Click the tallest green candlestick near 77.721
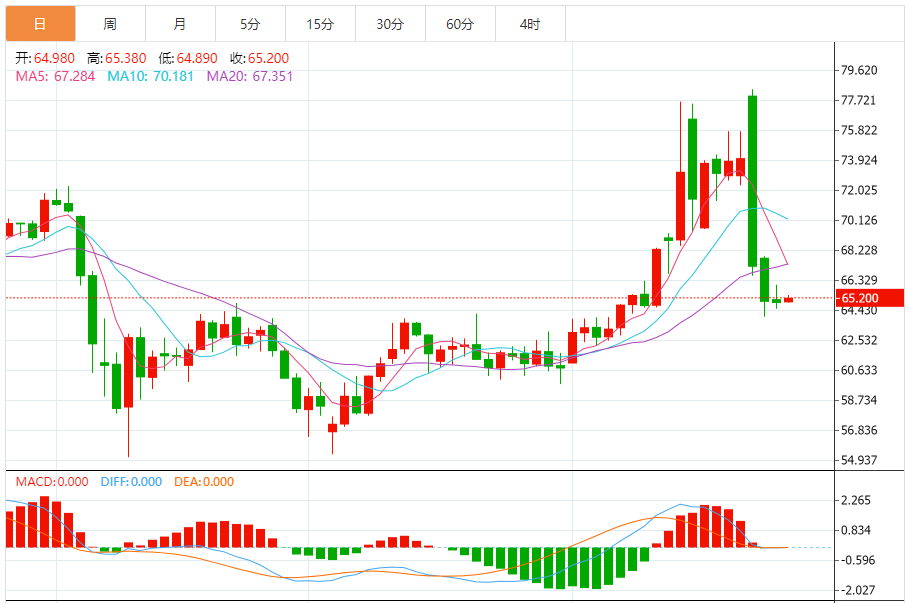Viewport: 909px width, 603px height. (752, 181)
